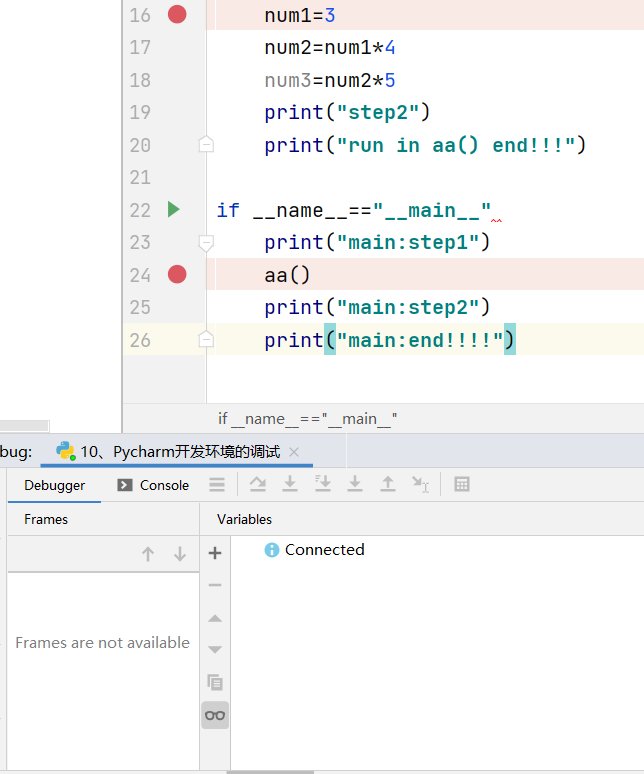This screenshot has width=644, height=774.
Task: Place the cursor on 'num3=num2*5' line
Action: pyautogui.click(x=330, y=80)
